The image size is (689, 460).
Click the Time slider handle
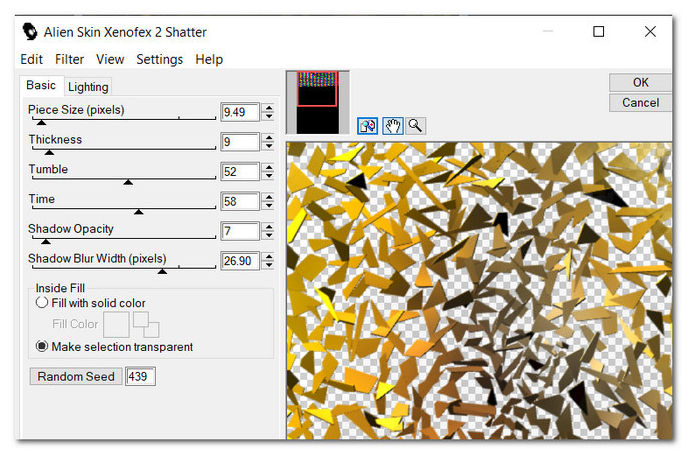coord(139,211)
